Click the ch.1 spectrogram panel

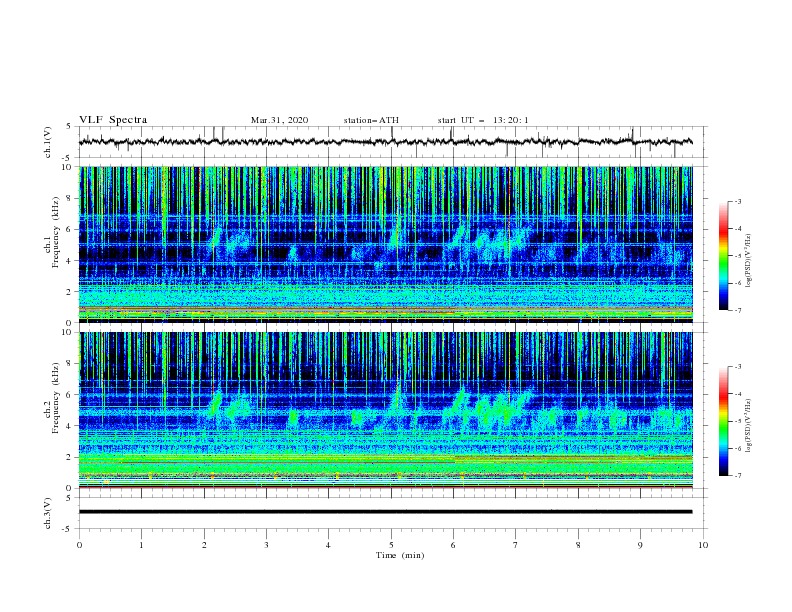385,244
